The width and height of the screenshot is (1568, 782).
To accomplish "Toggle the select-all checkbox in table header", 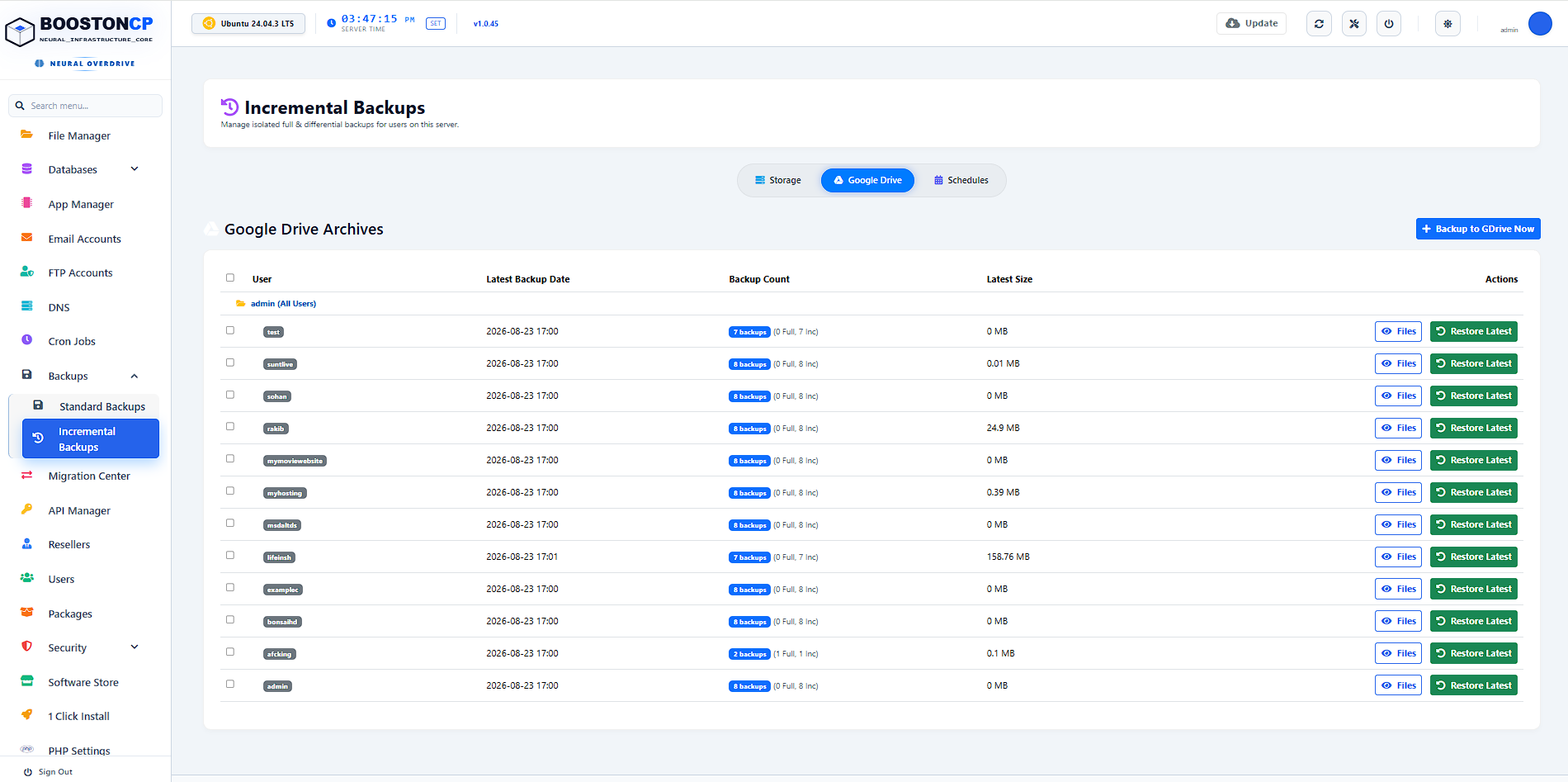I will (230, 278).
